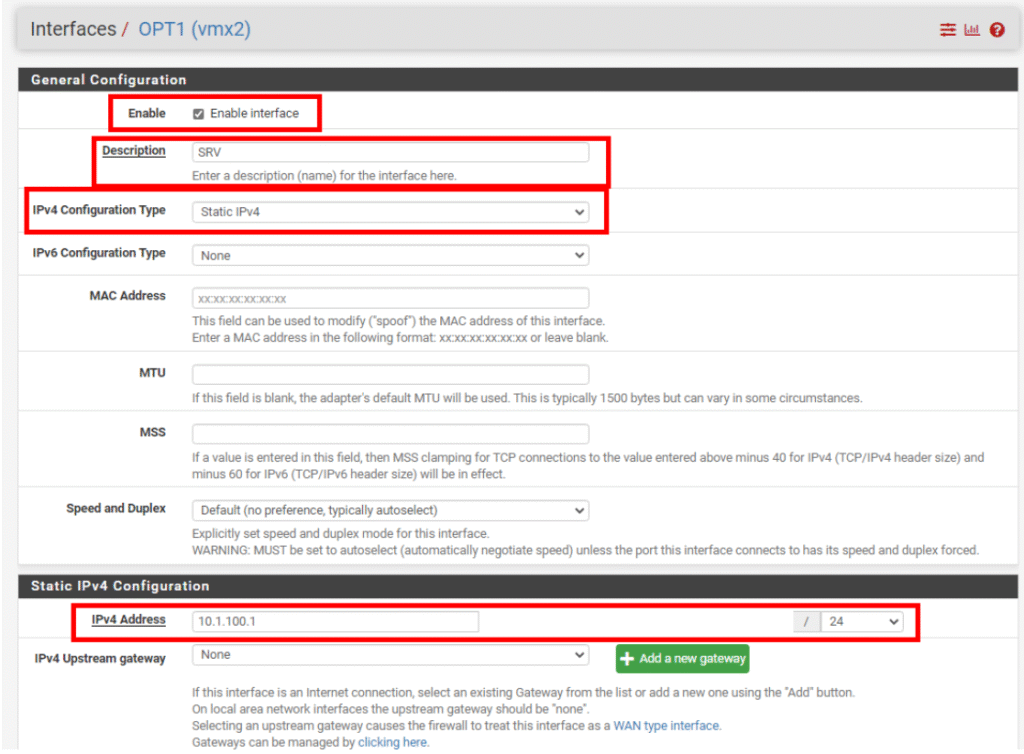
Task: Toggle the Enable interface checkbox
Action: (199, 114)
